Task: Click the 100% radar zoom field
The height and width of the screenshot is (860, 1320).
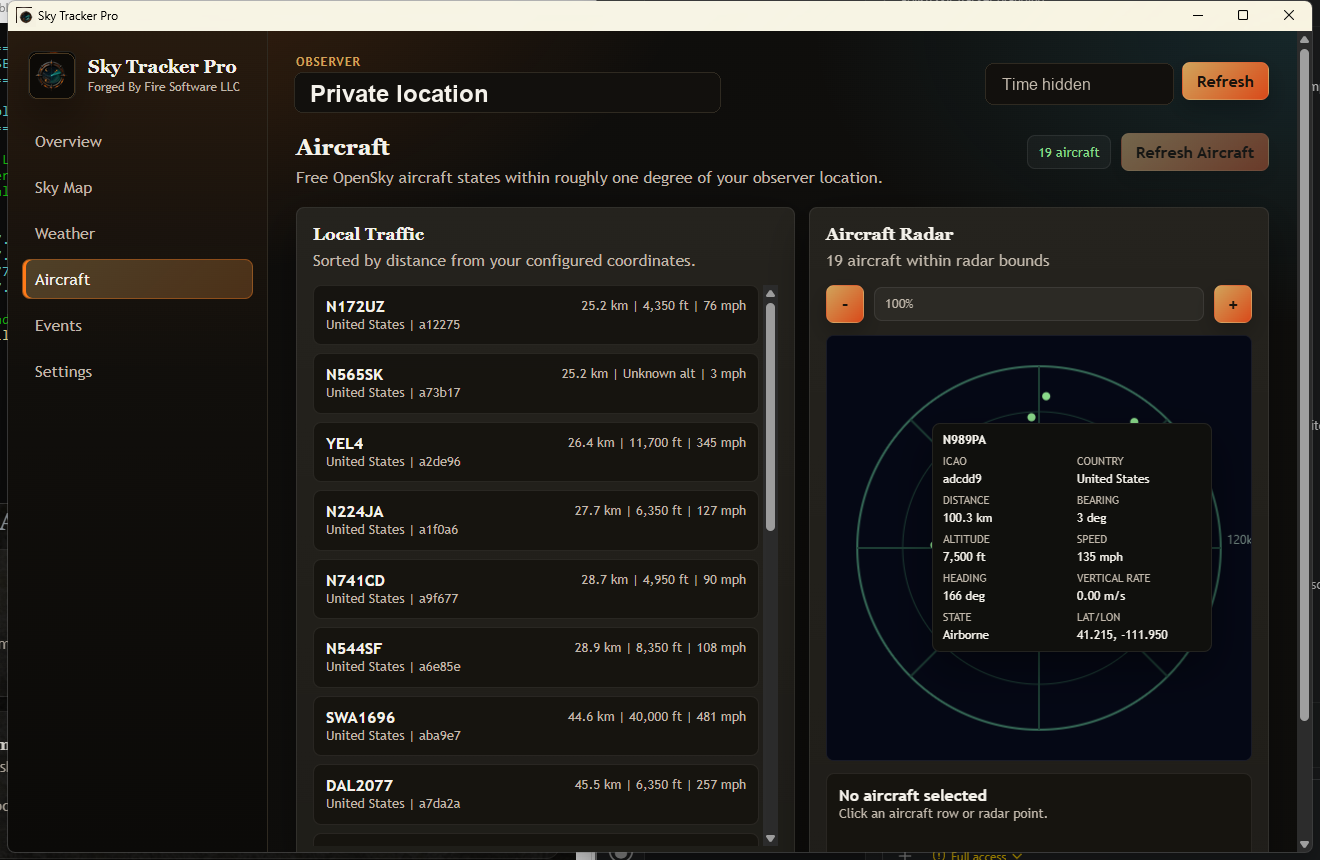Action: tap(1038, 304)
